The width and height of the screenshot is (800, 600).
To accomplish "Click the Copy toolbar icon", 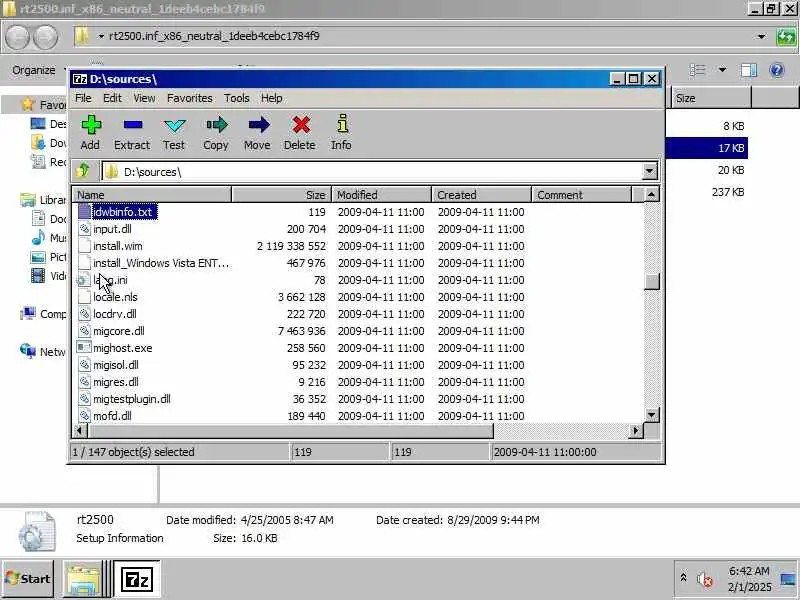I will (x=216, y=125).
